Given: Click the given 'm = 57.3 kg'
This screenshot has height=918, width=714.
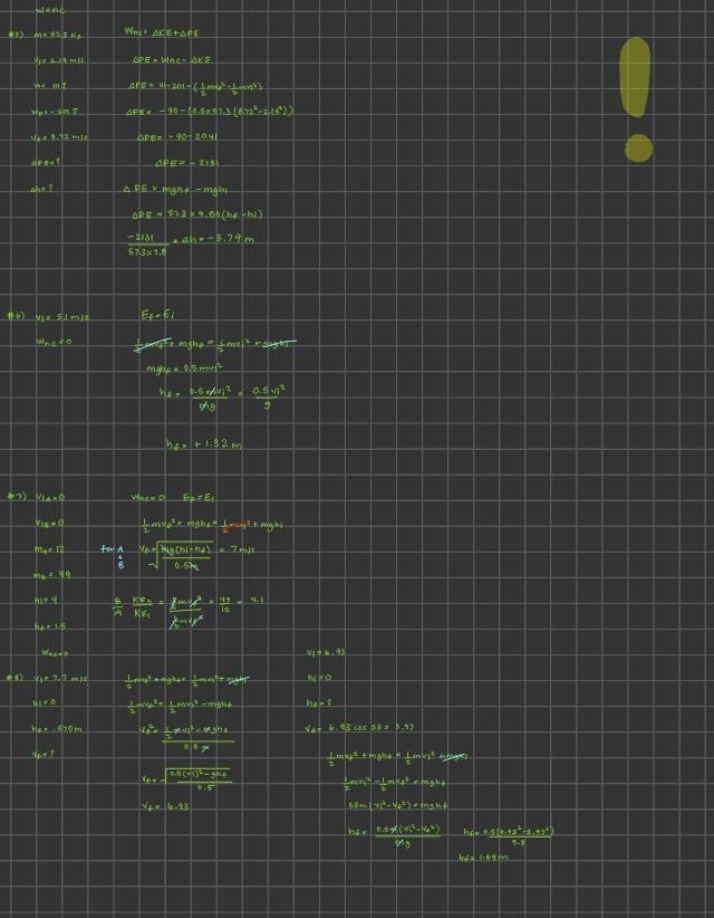Looking at the screenshot, I should 57,35.
